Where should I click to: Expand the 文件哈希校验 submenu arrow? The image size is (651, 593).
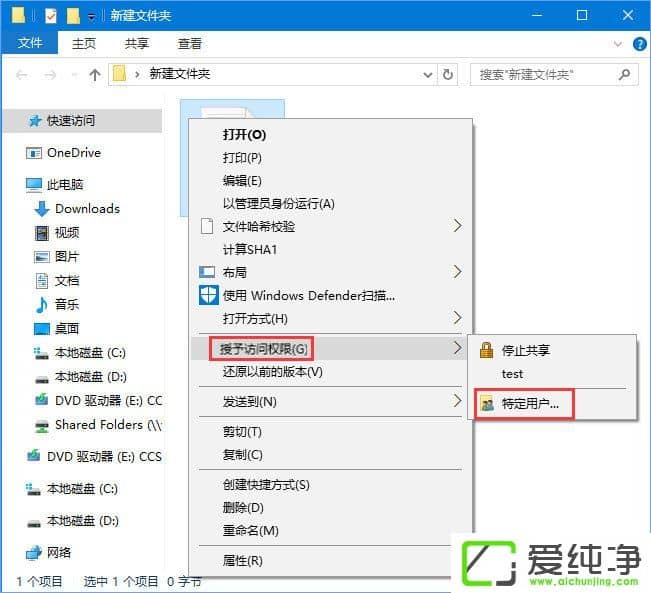457,226
